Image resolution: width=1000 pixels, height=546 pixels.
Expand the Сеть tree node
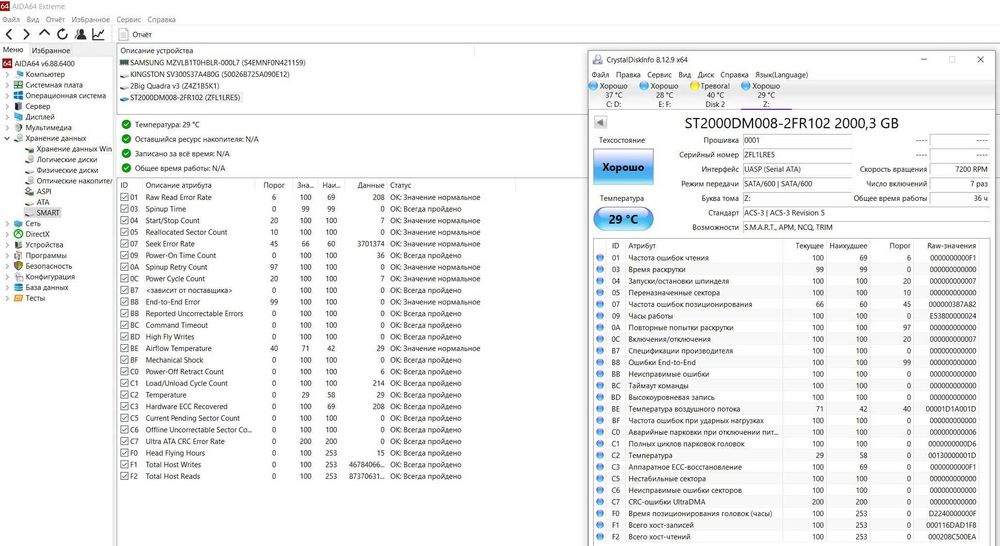coord(7,224)
